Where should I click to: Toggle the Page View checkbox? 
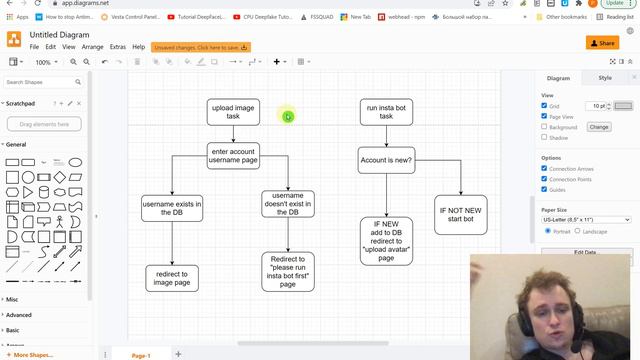544,116
